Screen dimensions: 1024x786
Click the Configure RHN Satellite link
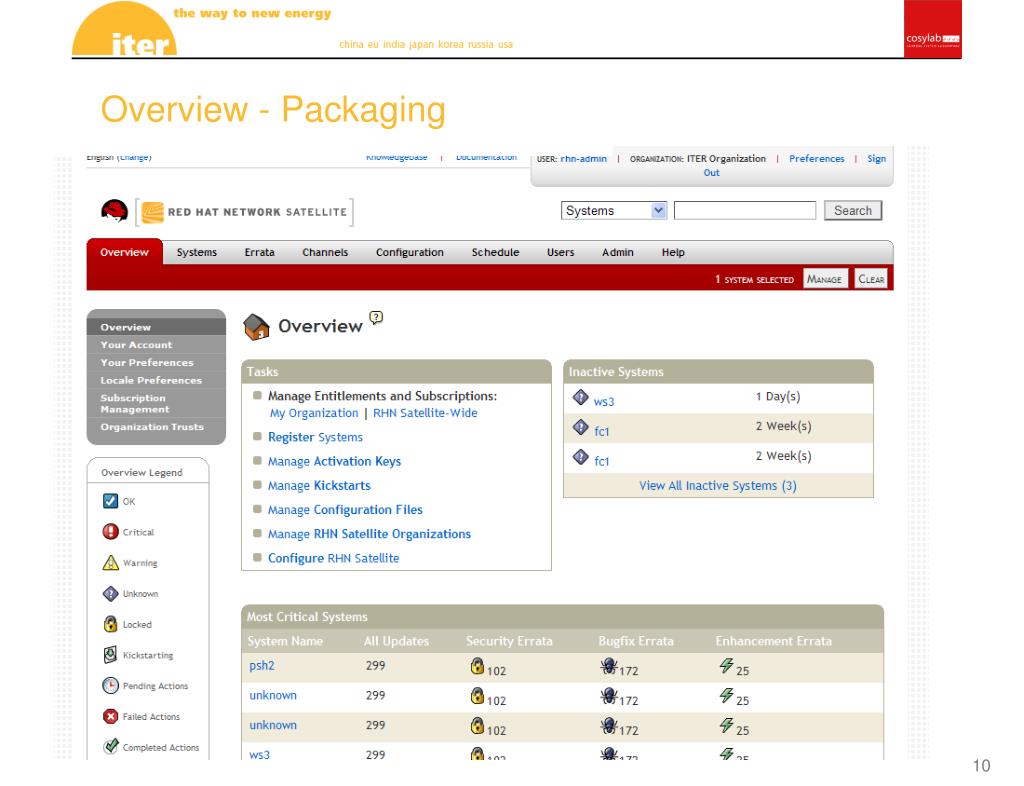tap(334, 558)
